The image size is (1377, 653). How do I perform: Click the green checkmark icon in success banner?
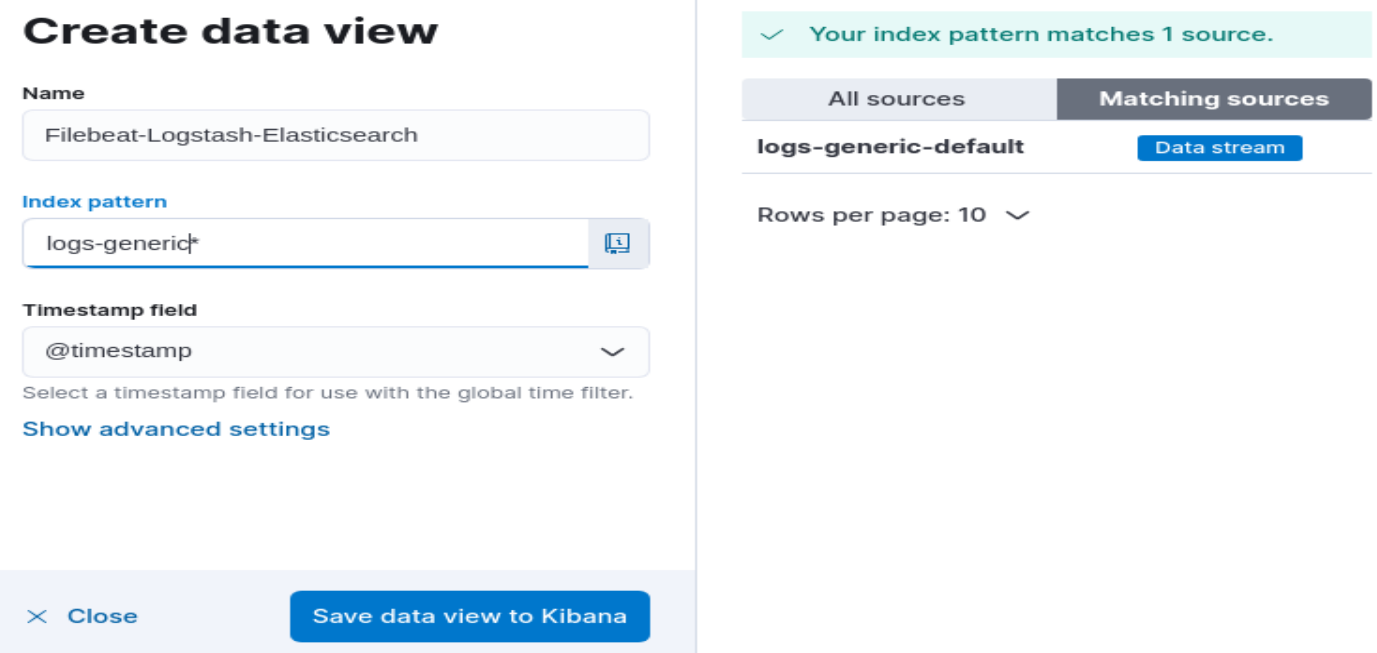[x=771, y=35]
